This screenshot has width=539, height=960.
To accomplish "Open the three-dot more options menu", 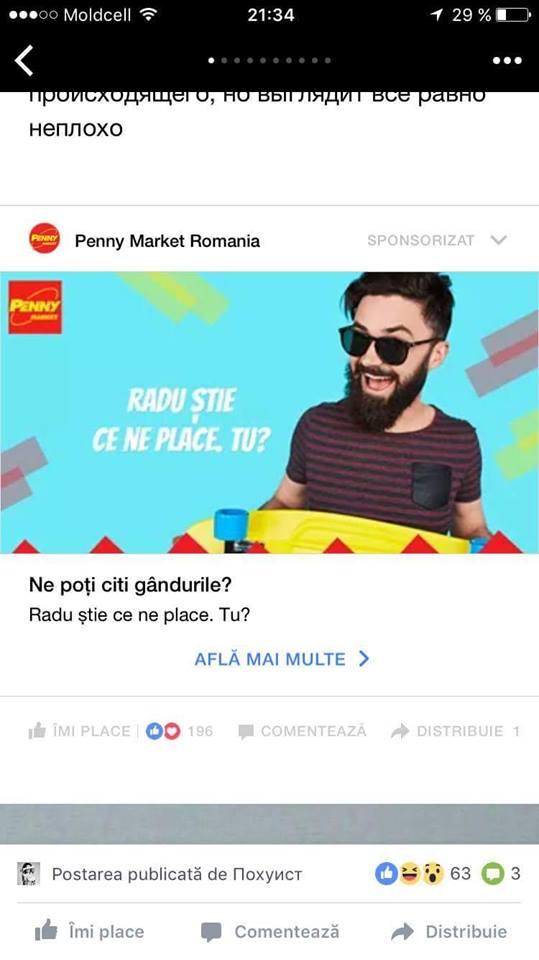I will click(x=507, y=61).
